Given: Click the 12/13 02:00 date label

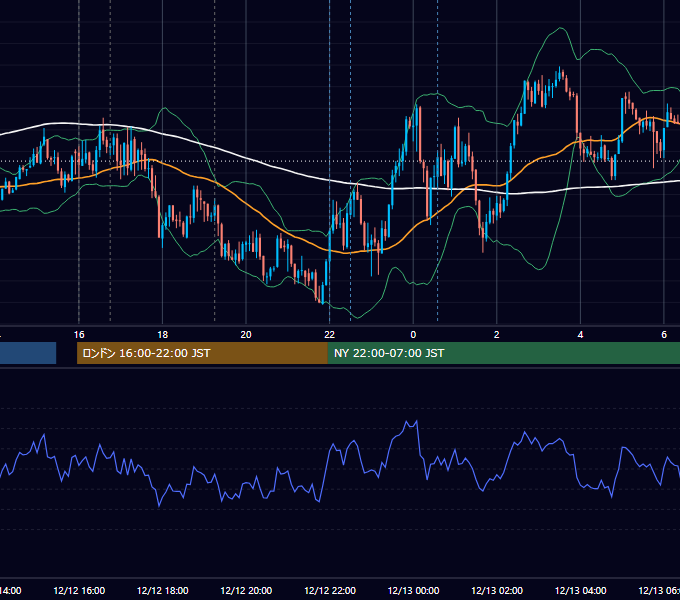Looking at the screenshot, I should (x=497, y=591).
